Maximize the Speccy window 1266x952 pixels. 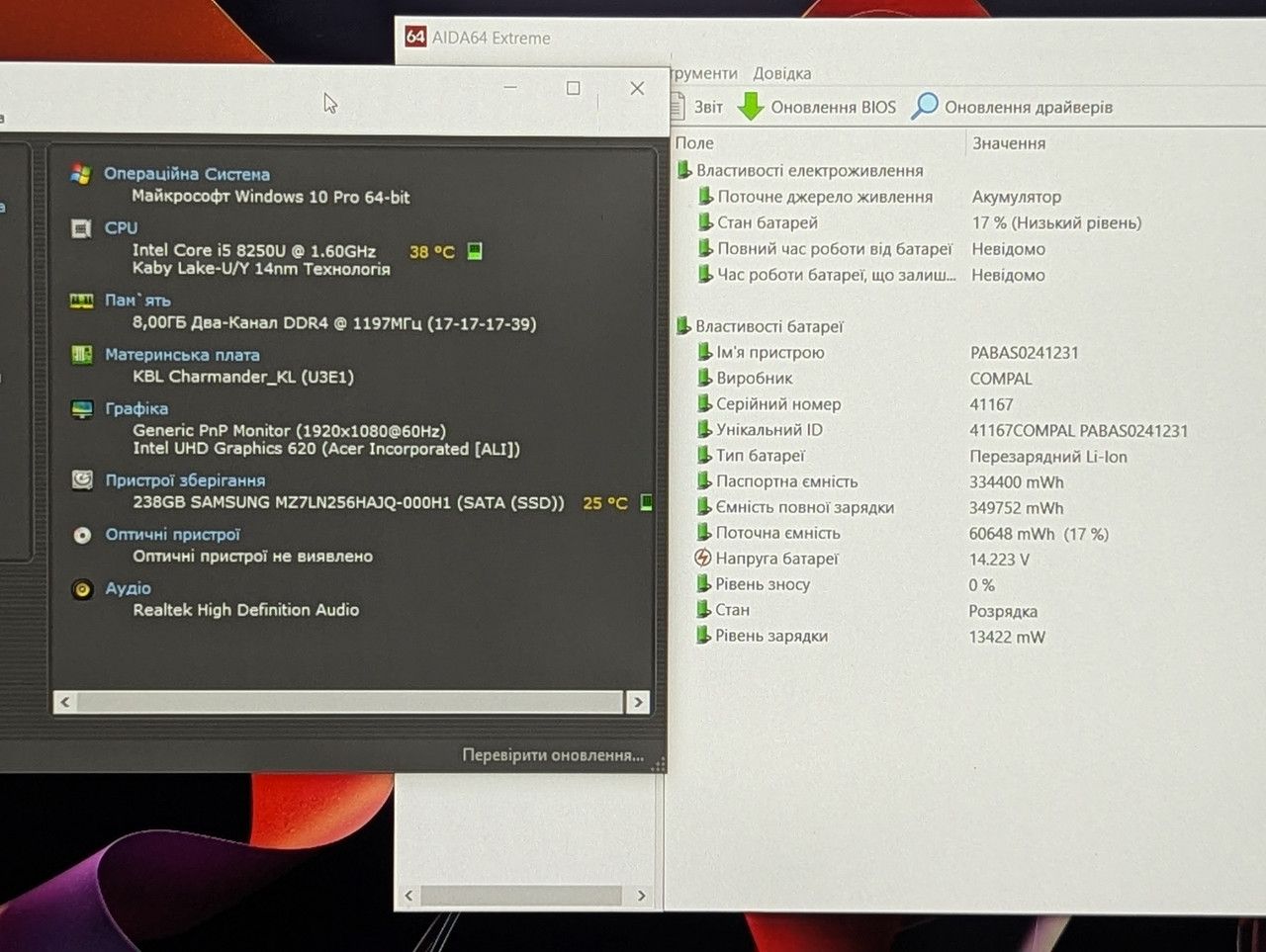pyautogui.click(x=573, y=88)
